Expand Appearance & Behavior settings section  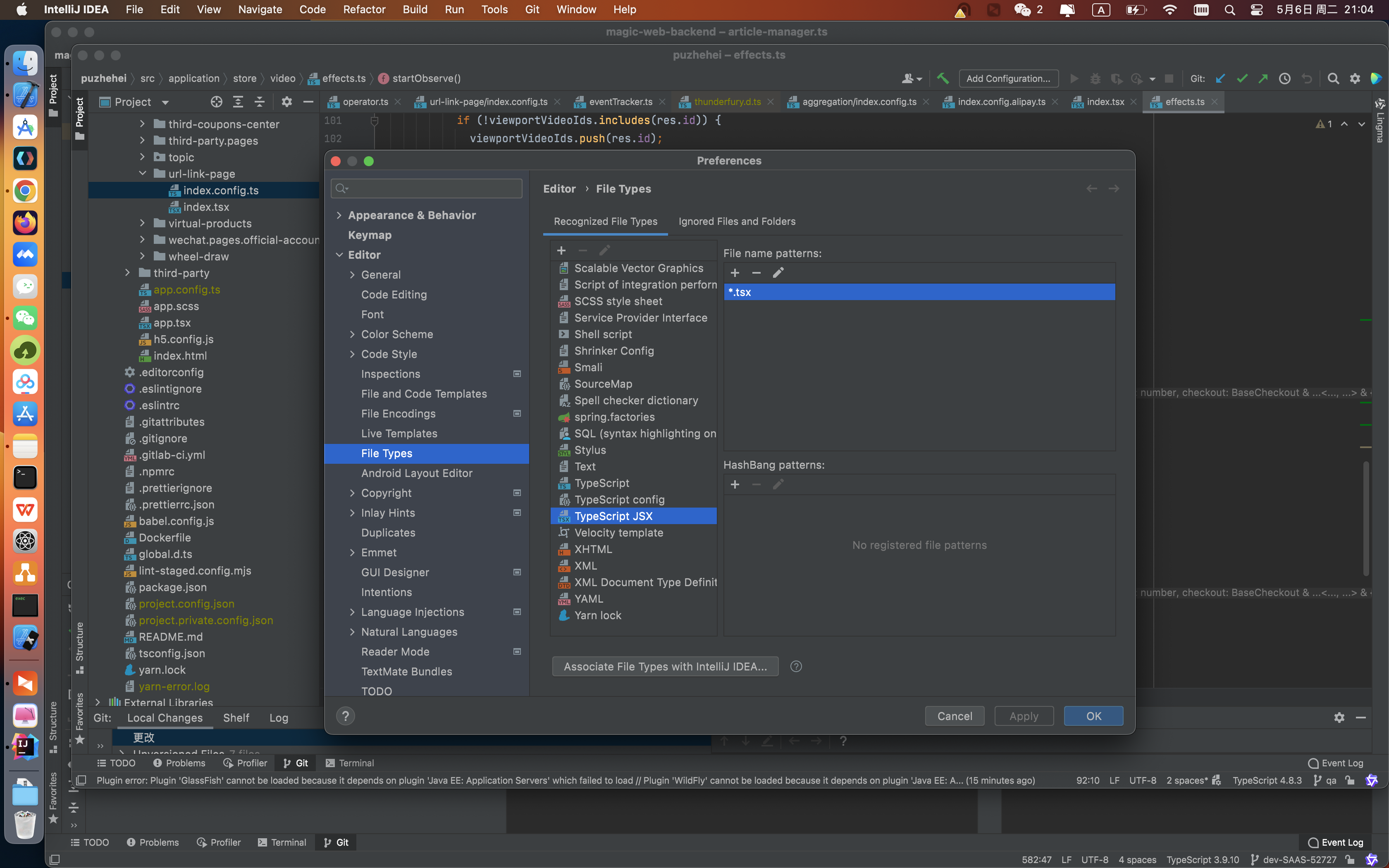pos(339,215)
